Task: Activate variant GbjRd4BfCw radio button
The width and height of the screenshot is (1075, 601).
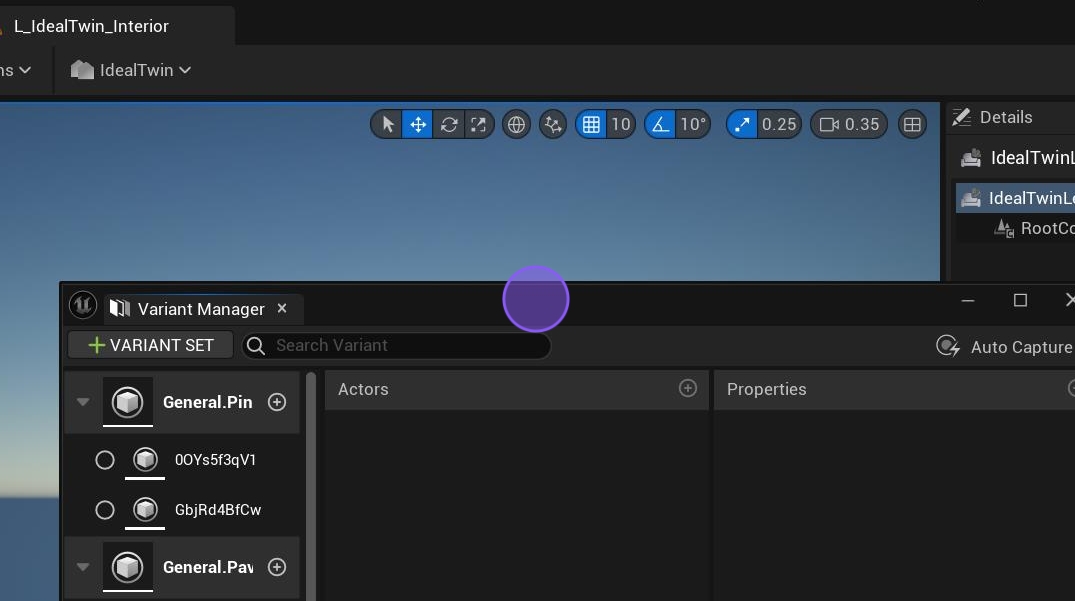Action: 105,510
